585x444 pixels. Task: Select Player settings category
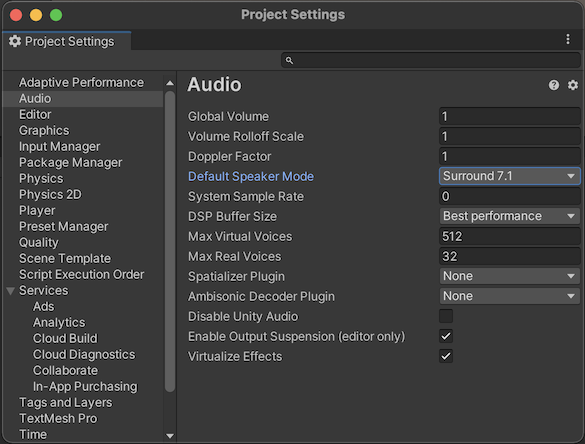(x=37, y=210)
